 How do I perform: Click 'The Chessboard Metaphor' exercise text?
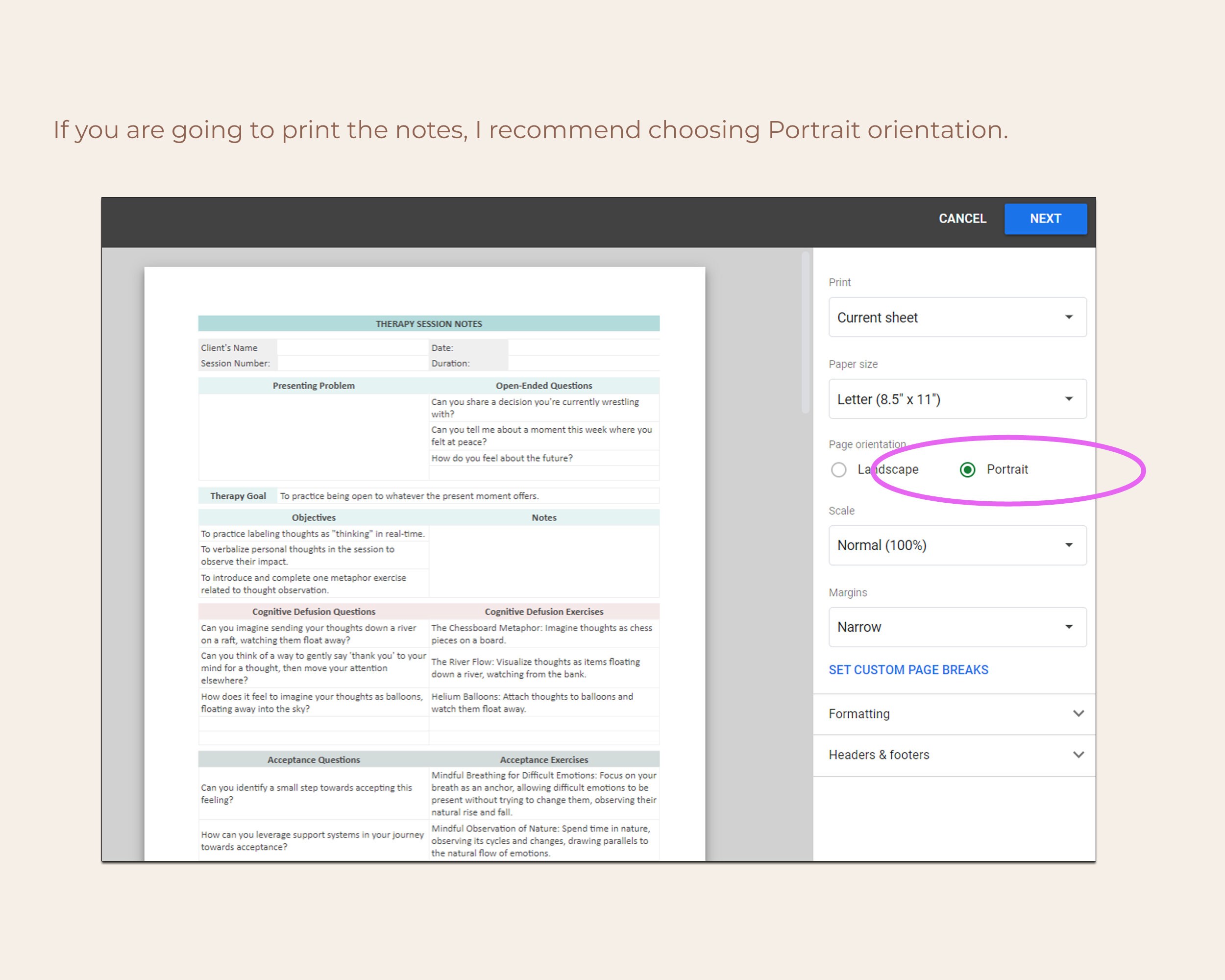point(541,634)
